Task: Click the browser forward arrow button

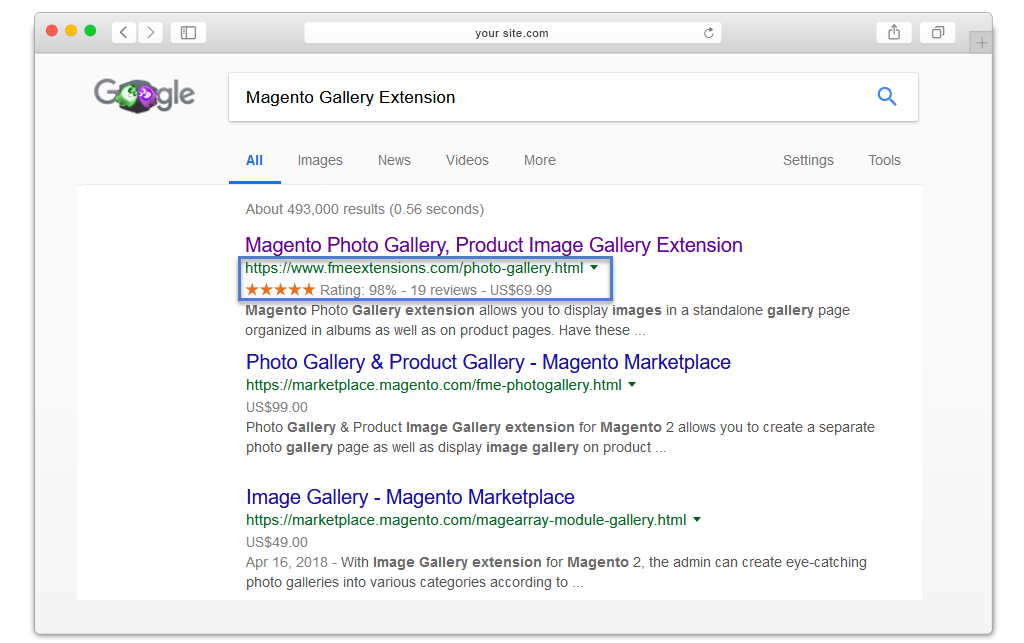Action: [x=151, y=32]
